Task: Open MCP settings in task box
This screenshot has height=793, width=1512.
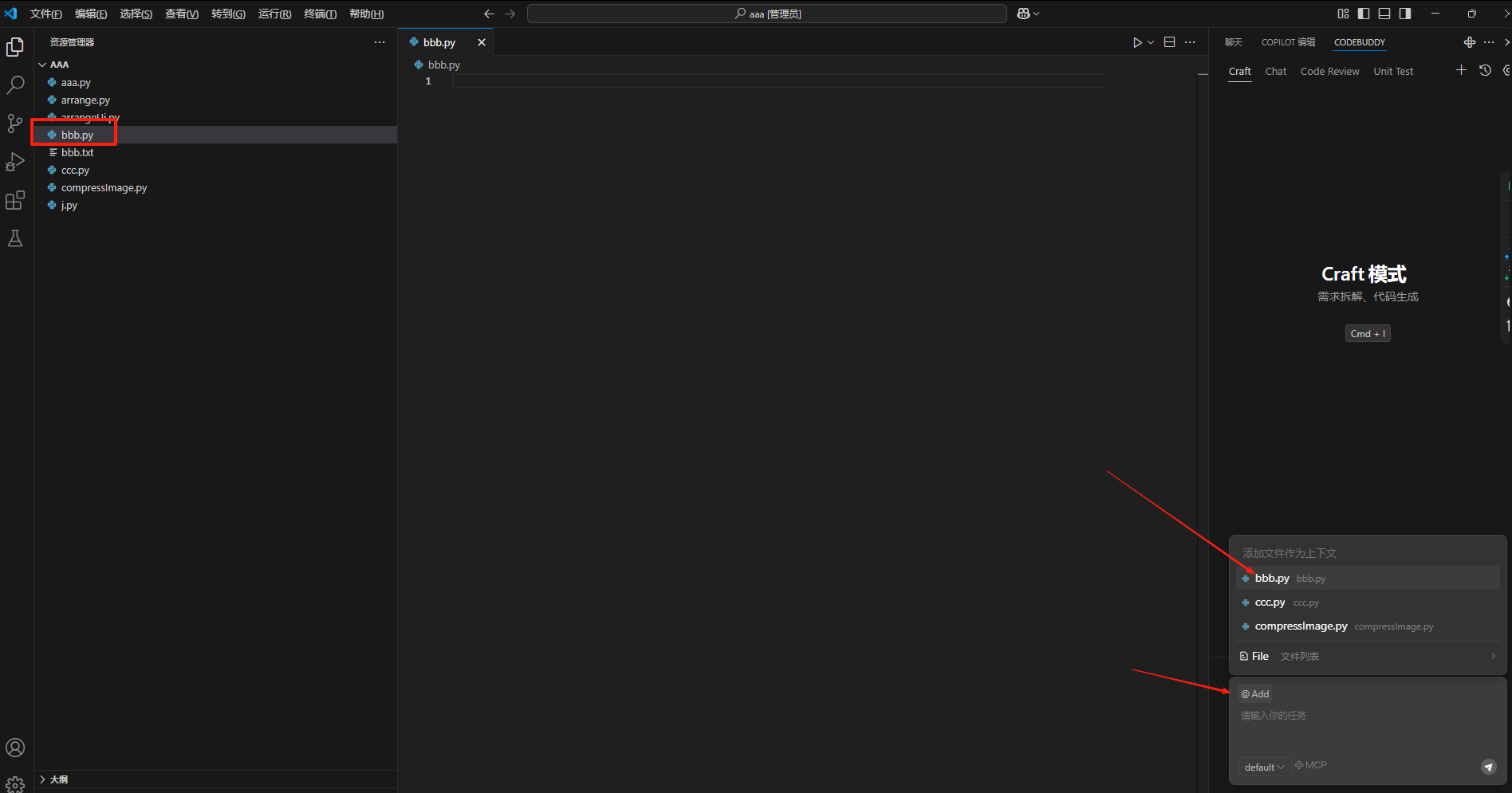Action: [1310, 765]
